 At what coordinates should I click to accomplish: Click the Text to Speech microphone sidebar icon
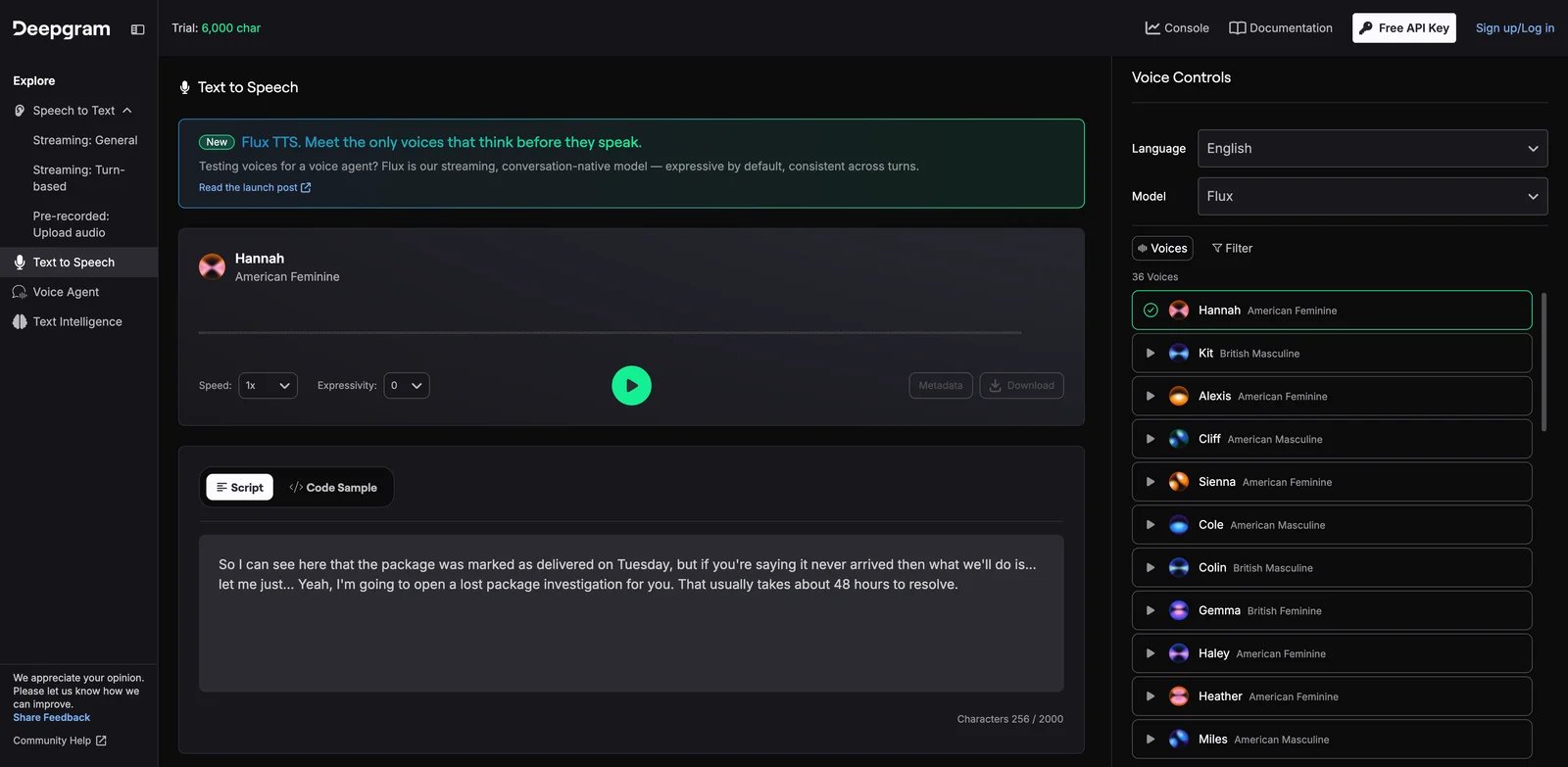(20, 263)
